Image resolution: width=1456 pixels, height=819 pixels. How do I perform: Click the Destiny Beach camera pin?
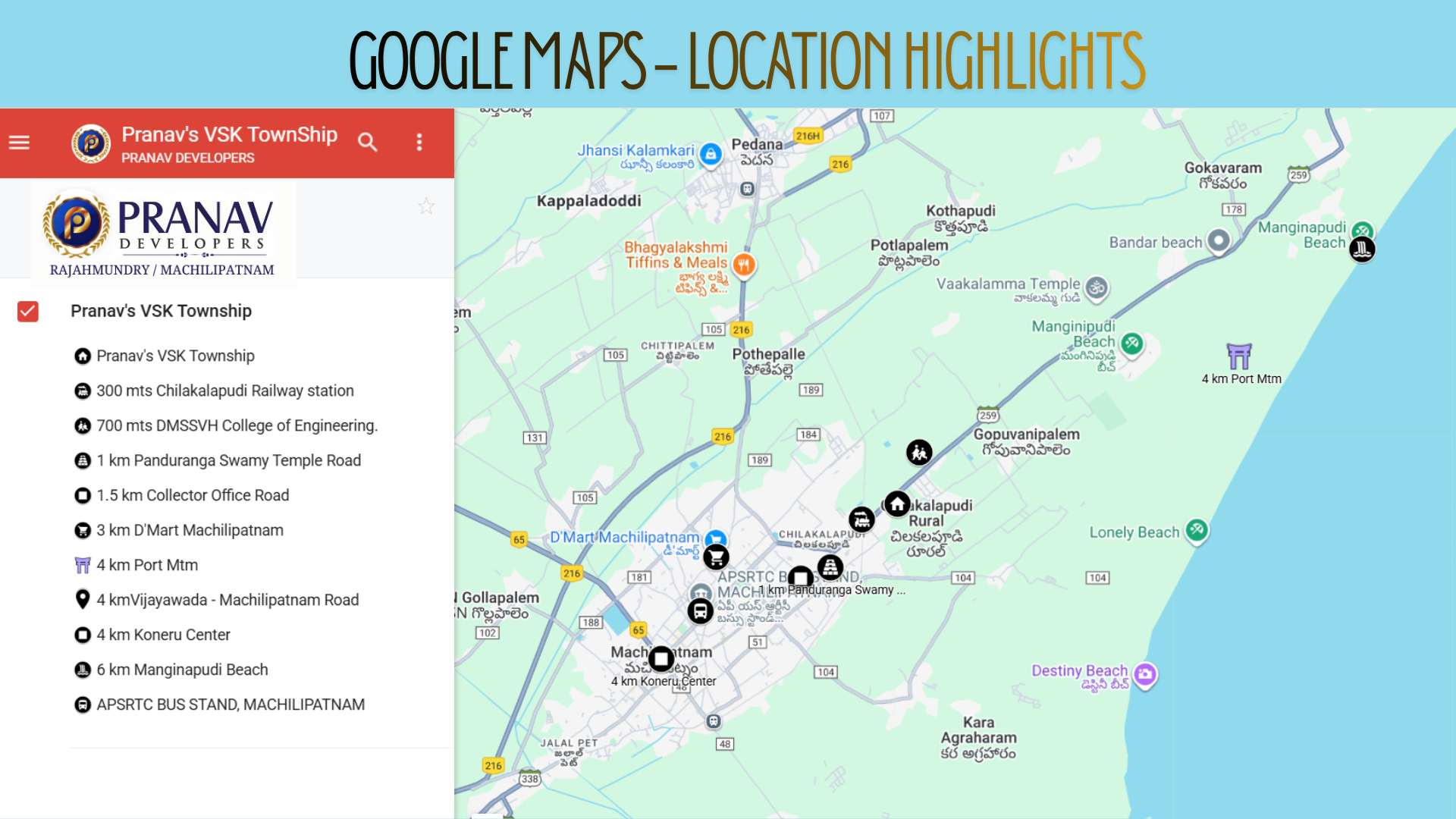pos(1145,673)
